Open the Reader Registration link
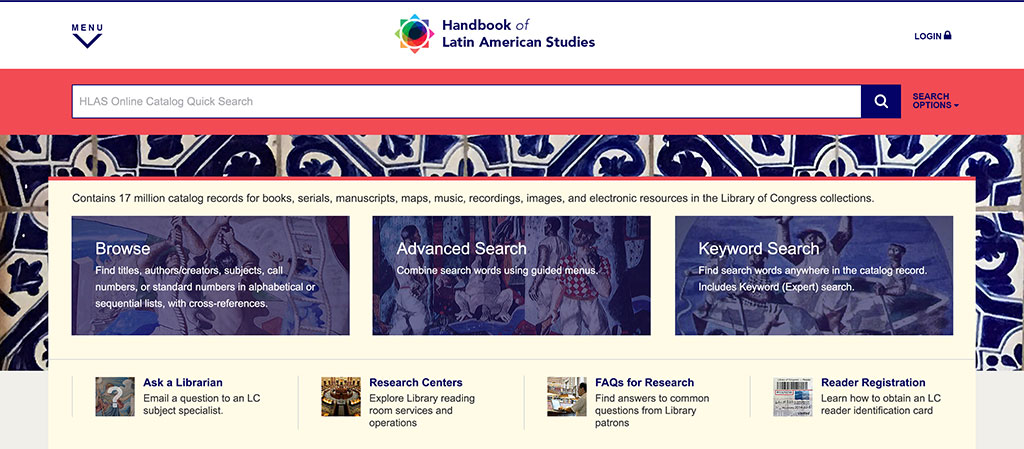This screenshot has width=1024, height=449. 873,382
